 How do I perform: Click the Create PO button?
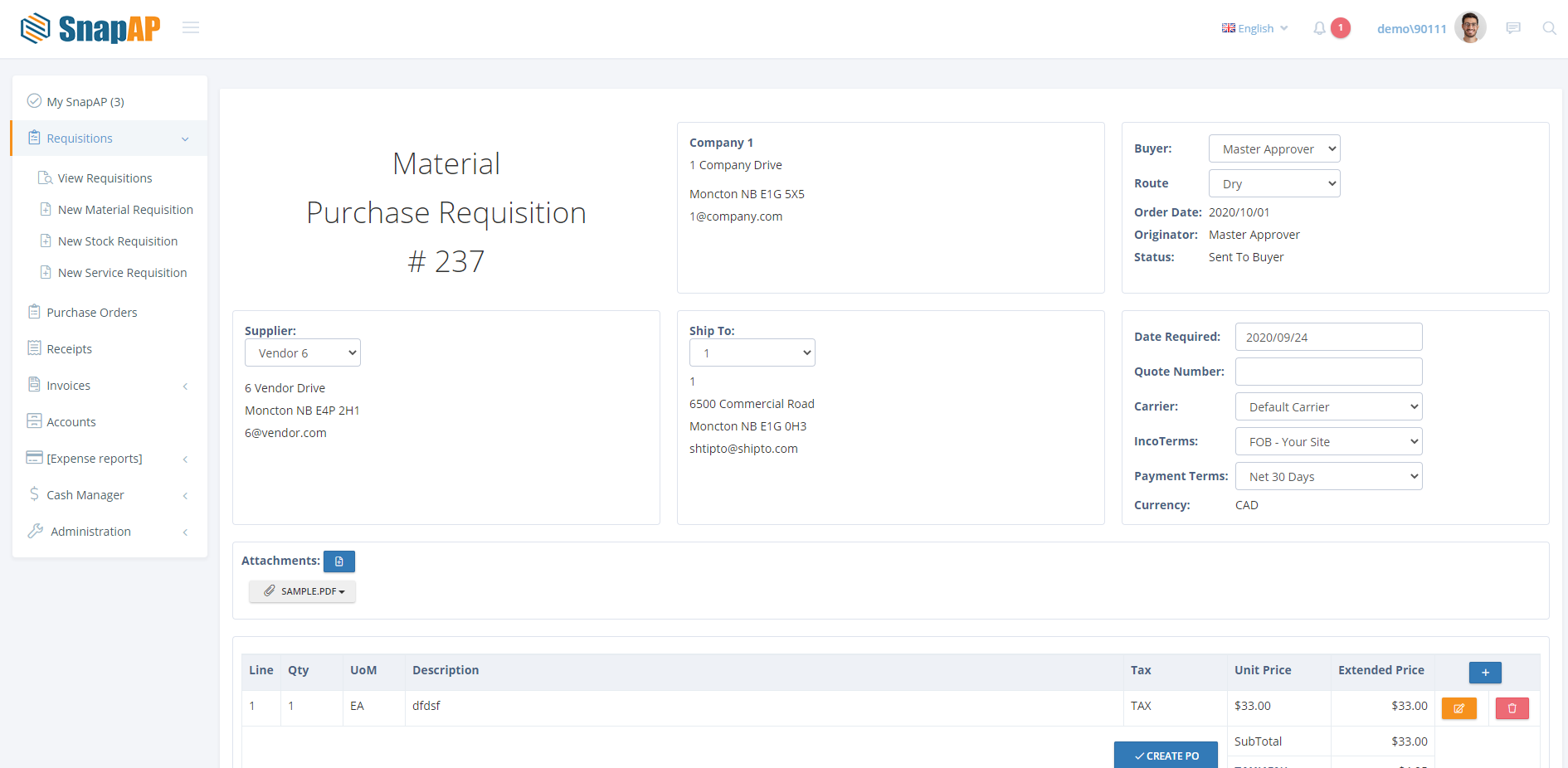pyautogui.click(x=1166, y=756)
